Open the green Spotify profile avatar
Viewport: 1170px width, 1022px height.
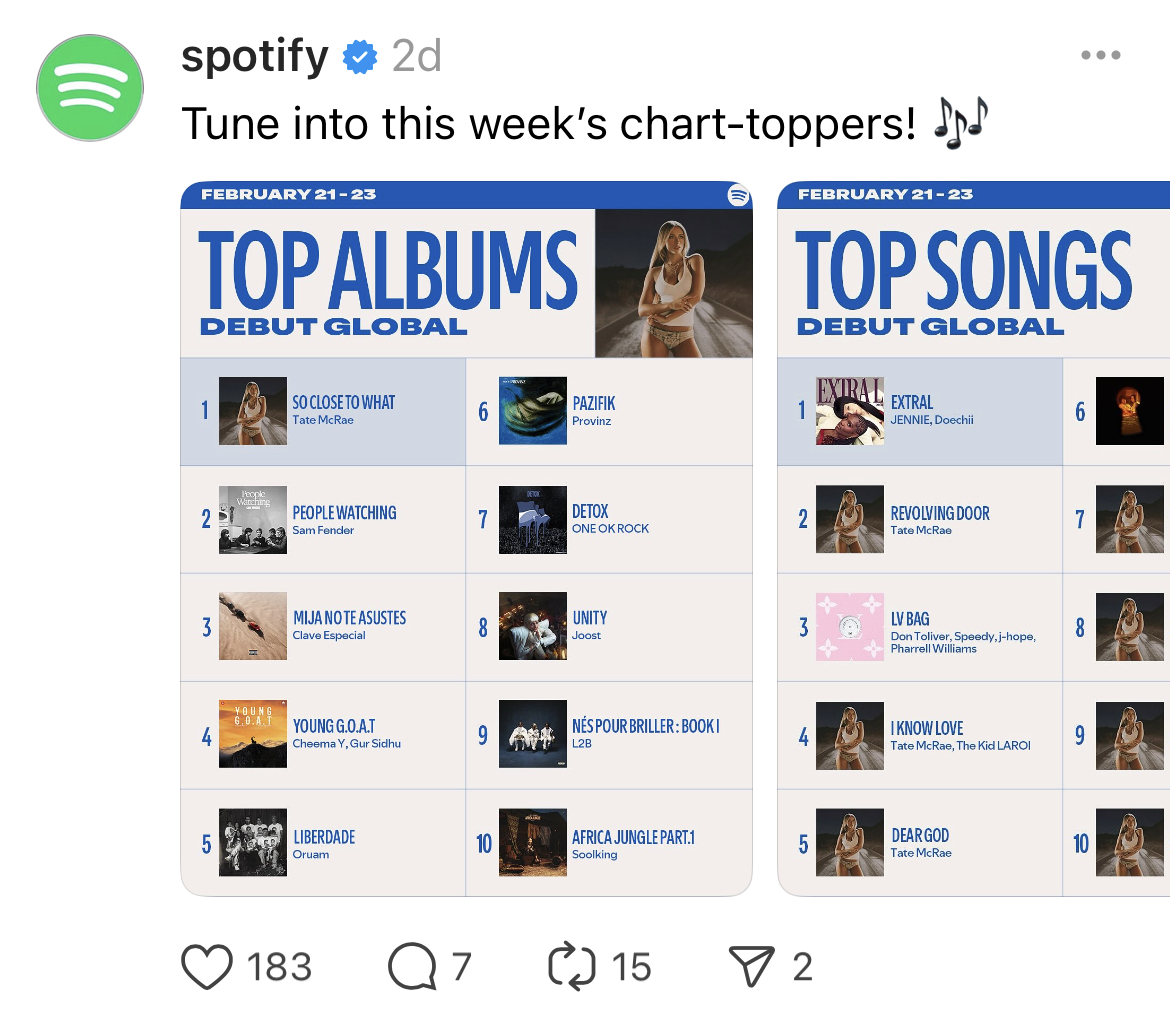tap(90, 88)
